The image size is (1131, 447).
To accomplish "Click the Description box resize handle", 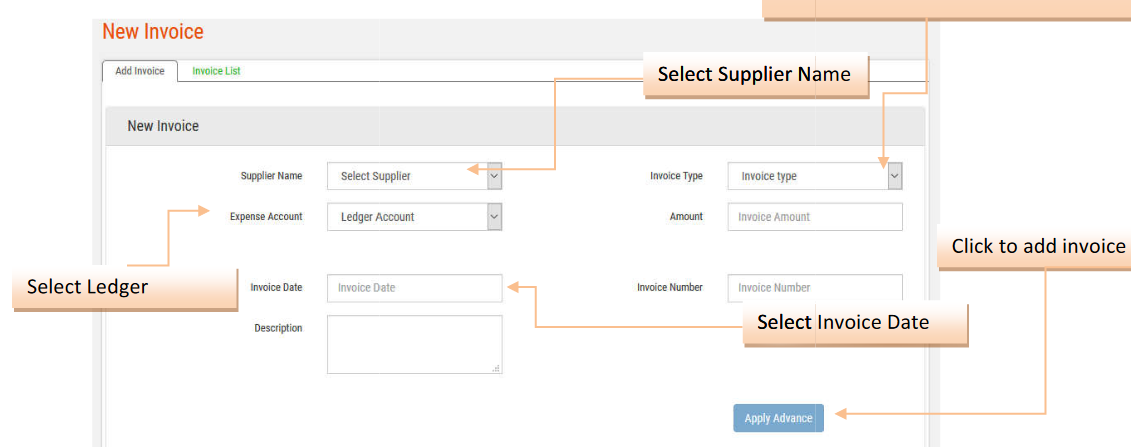I will tap(496, 368).
